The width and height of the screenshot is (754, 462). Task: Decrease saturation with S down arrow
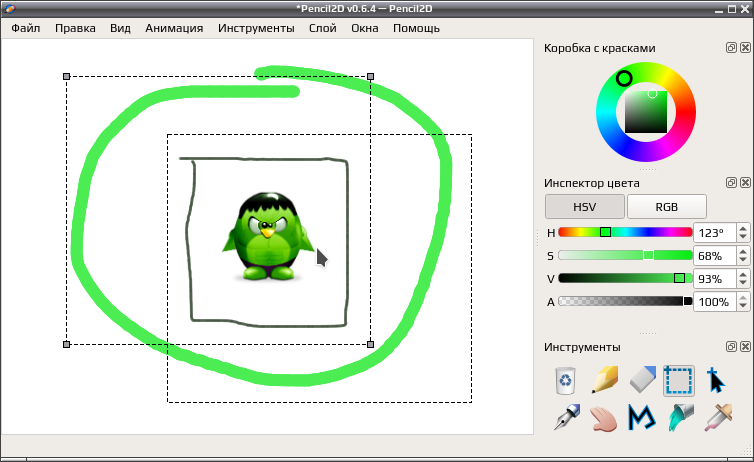click(x=743, y=260)
